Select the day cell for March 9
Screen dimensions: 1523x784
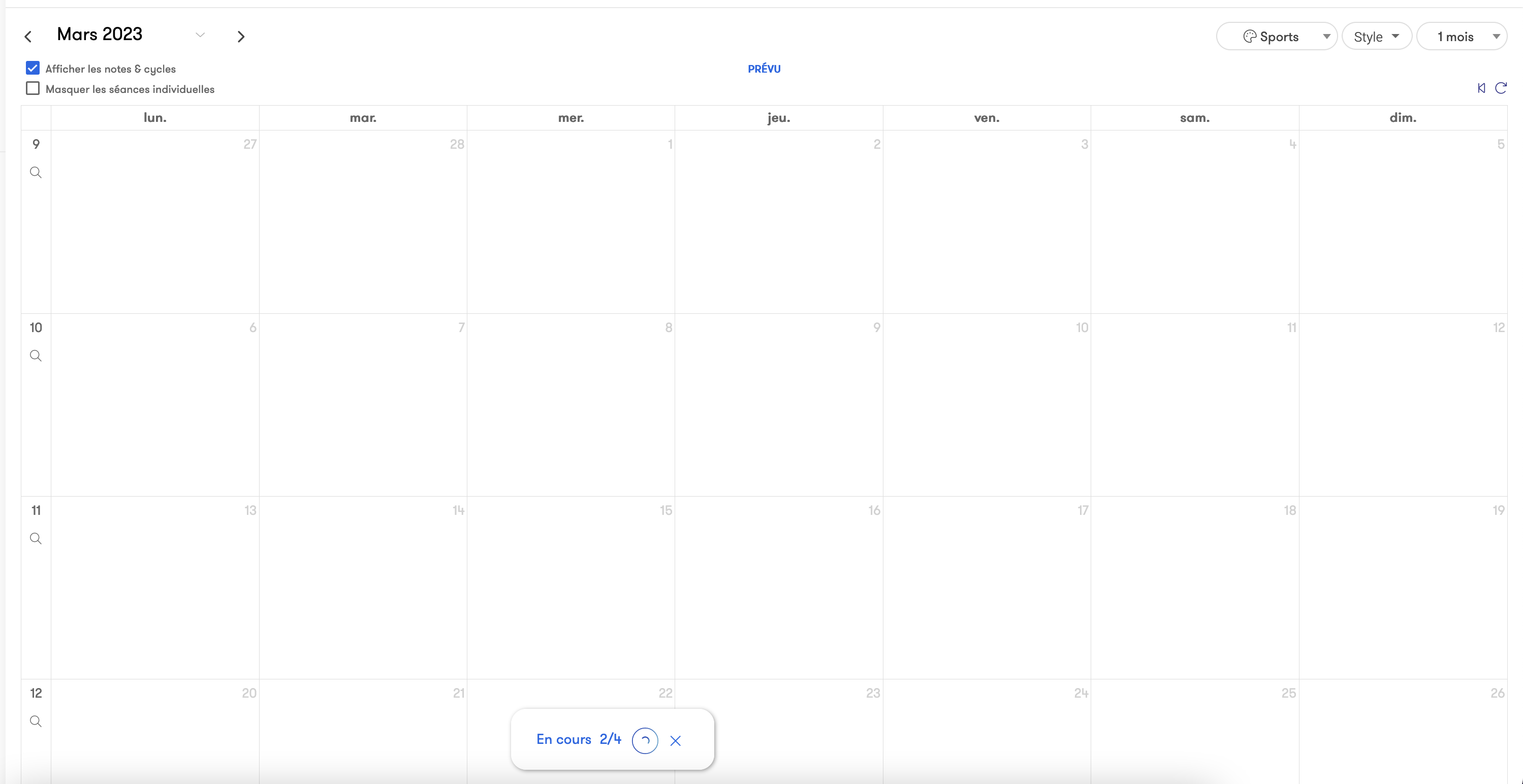pos(779,405)
